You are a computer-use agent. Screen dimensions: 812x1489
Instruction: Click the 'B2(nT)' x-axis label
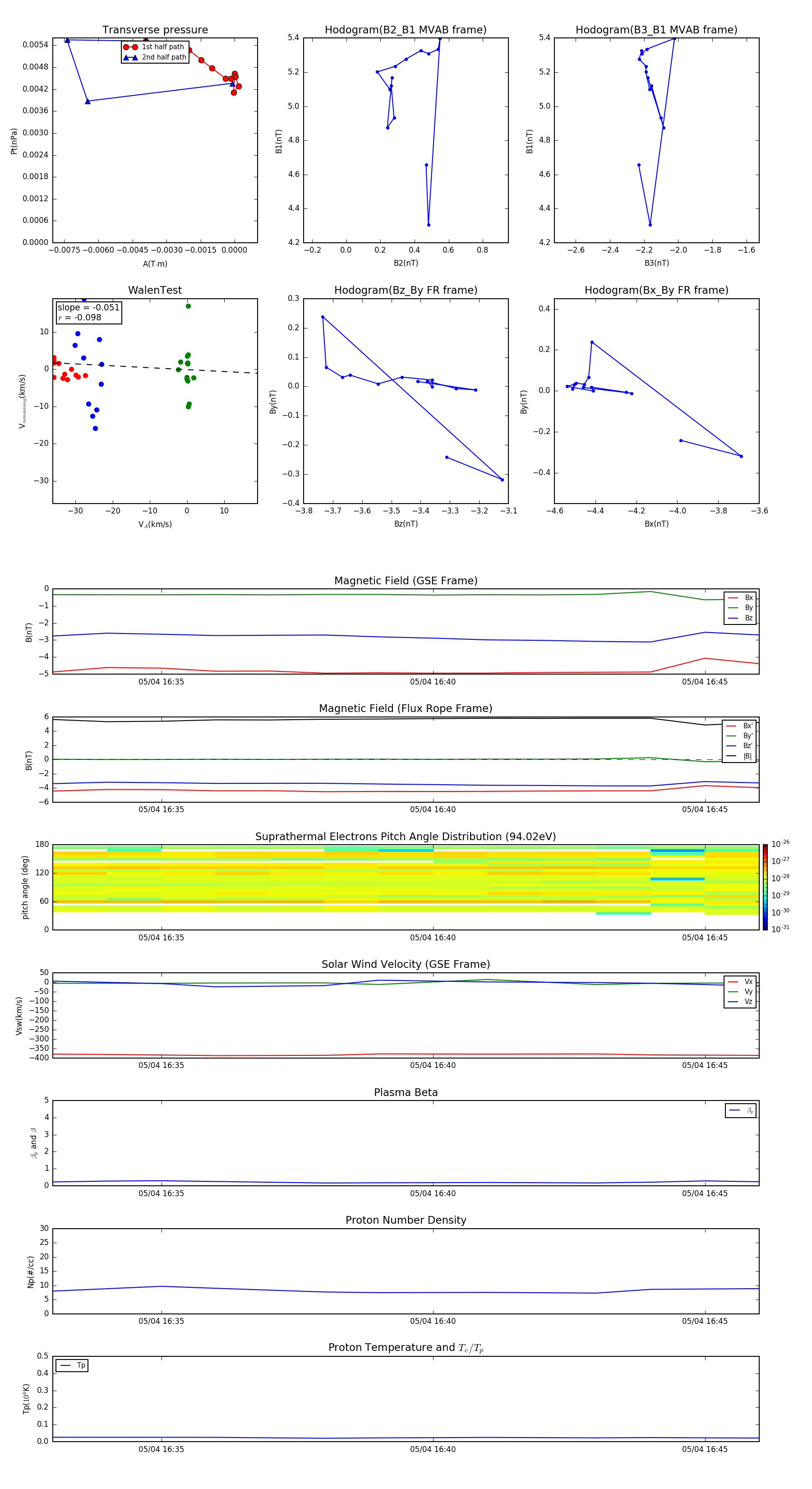tap(406, 263)
